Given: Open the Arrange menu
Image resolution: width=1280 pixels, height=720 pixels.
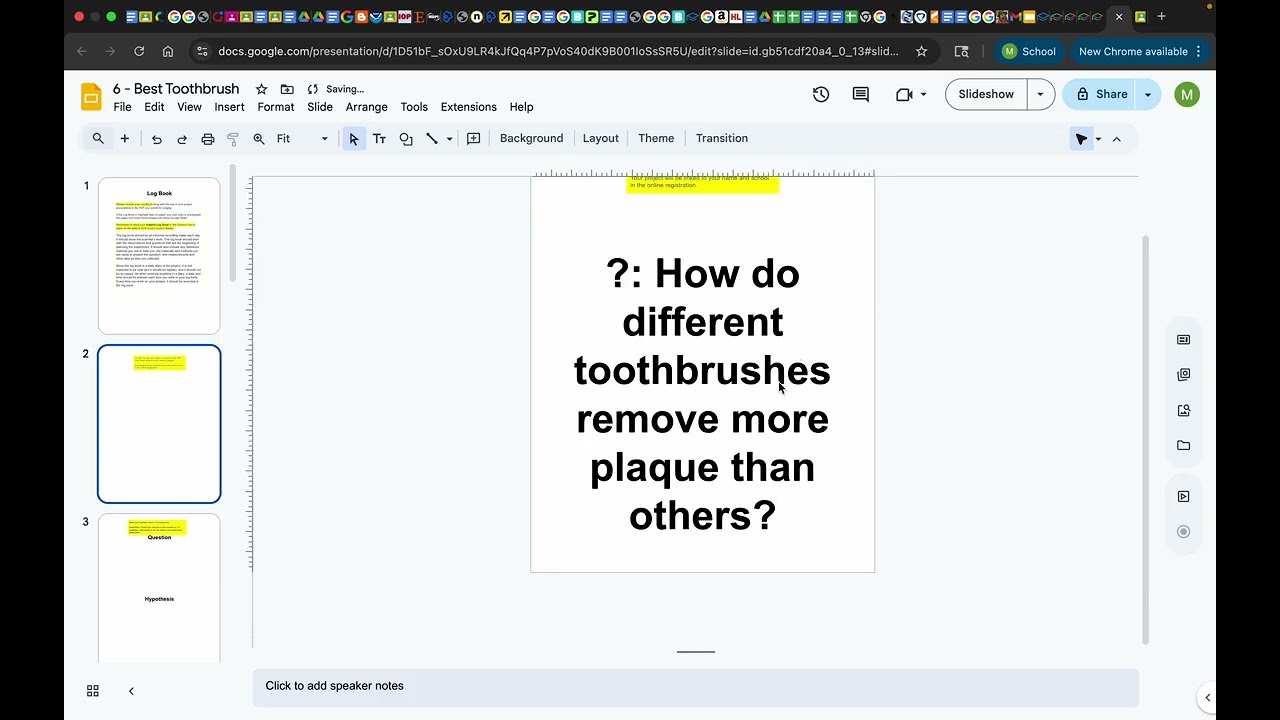Looking at the screenshot, I should [367, 107].
